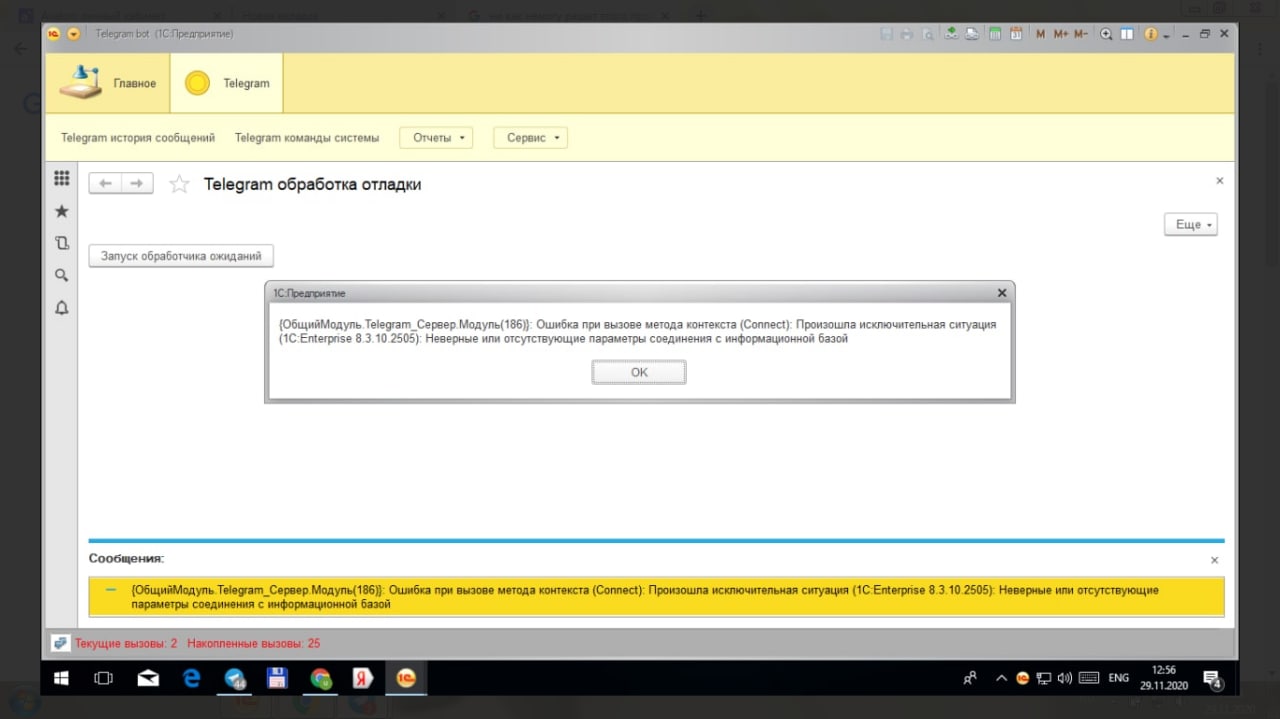Screen dimensions: 1280x719
Task: Open the yellow info/about icon
Action: point(1151,34)
